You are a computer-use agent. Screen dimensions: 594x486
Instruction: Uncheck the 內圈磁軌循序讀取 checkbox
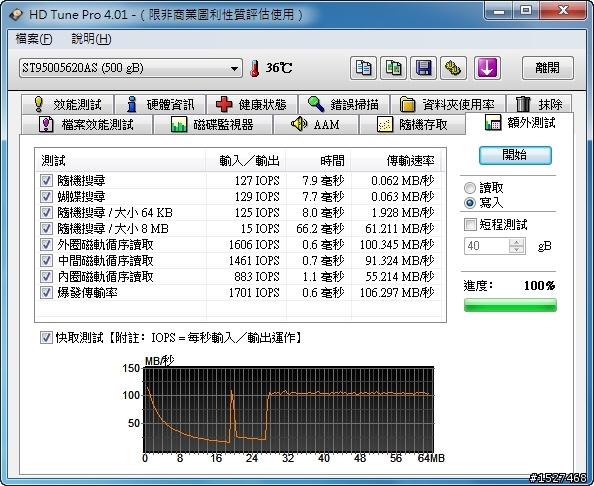click(x=46, y=277)
